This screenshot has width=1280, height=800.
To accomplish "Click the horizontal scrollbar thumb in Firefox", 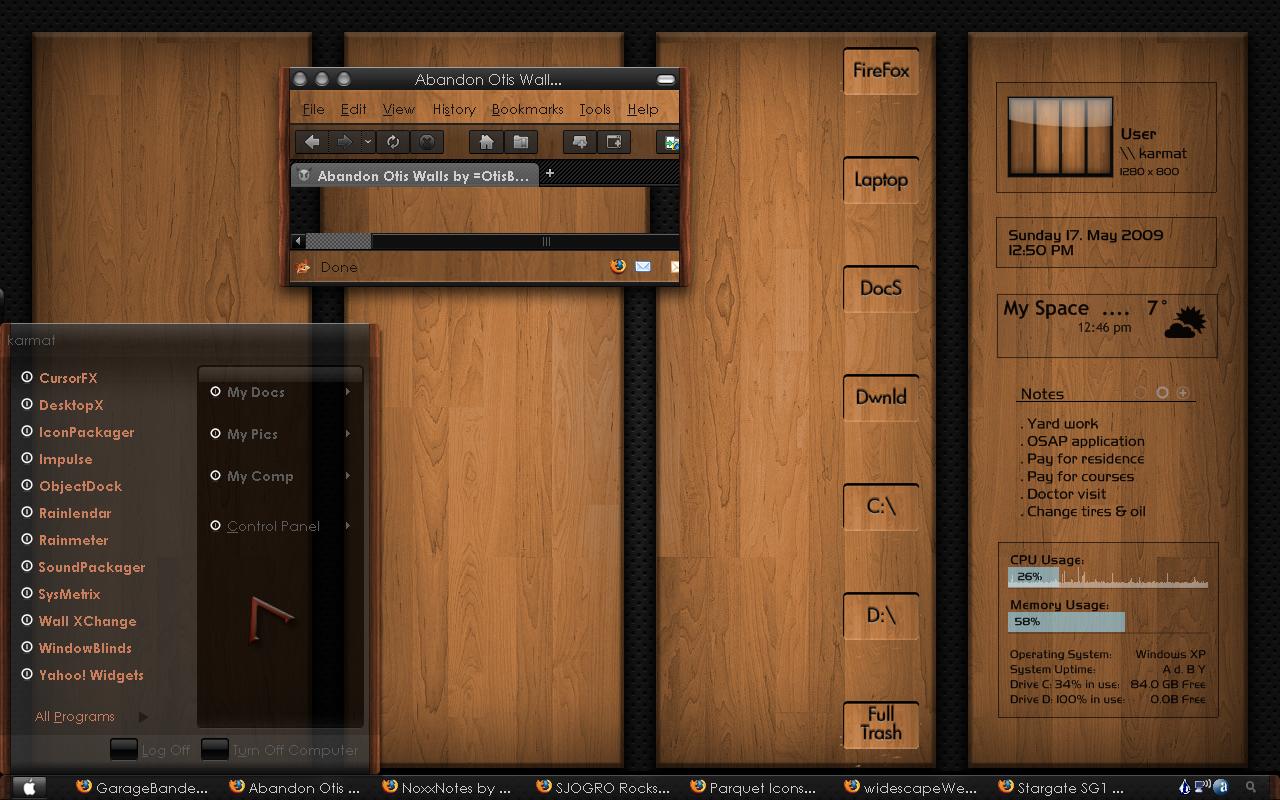I will 338,241.
